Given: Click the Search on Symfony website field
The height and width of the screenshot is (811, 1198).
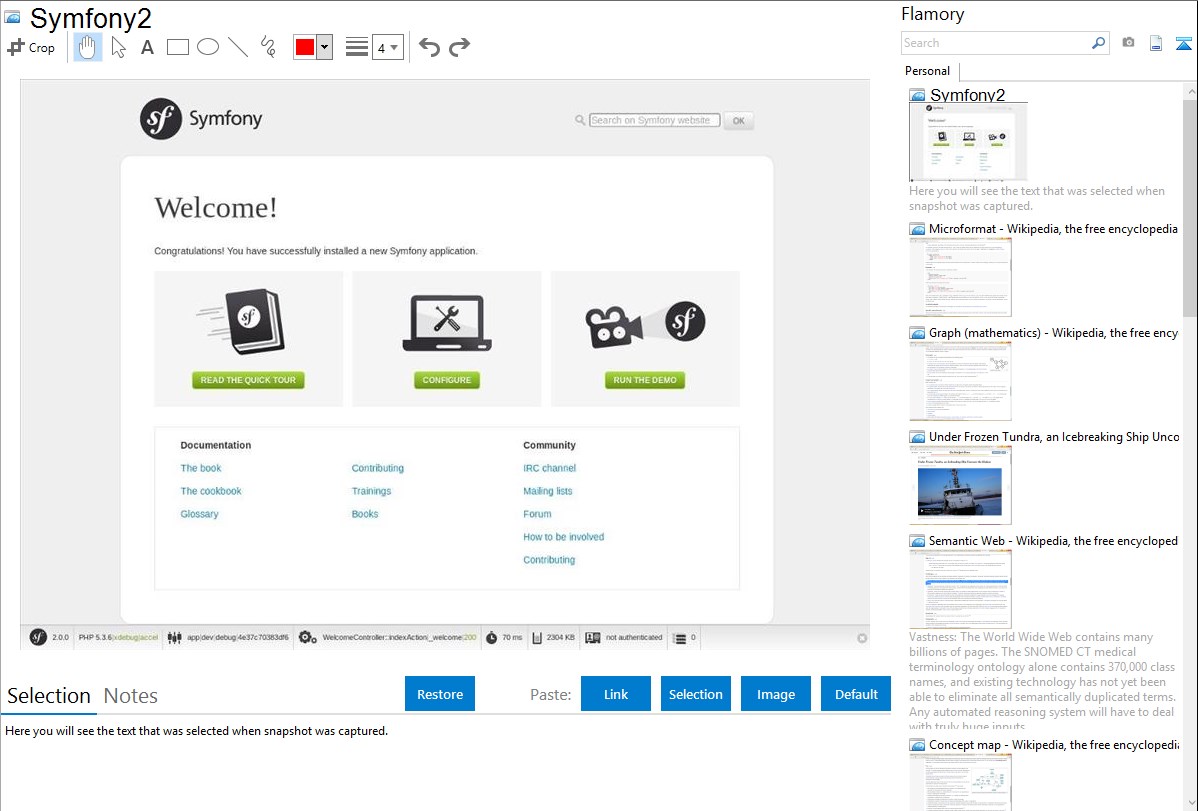Looking at the screenshot, I should tap(655, 120).
